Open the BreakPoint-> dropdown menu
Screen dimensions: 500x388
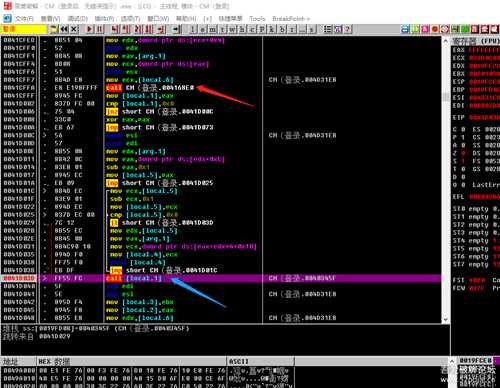291,19
